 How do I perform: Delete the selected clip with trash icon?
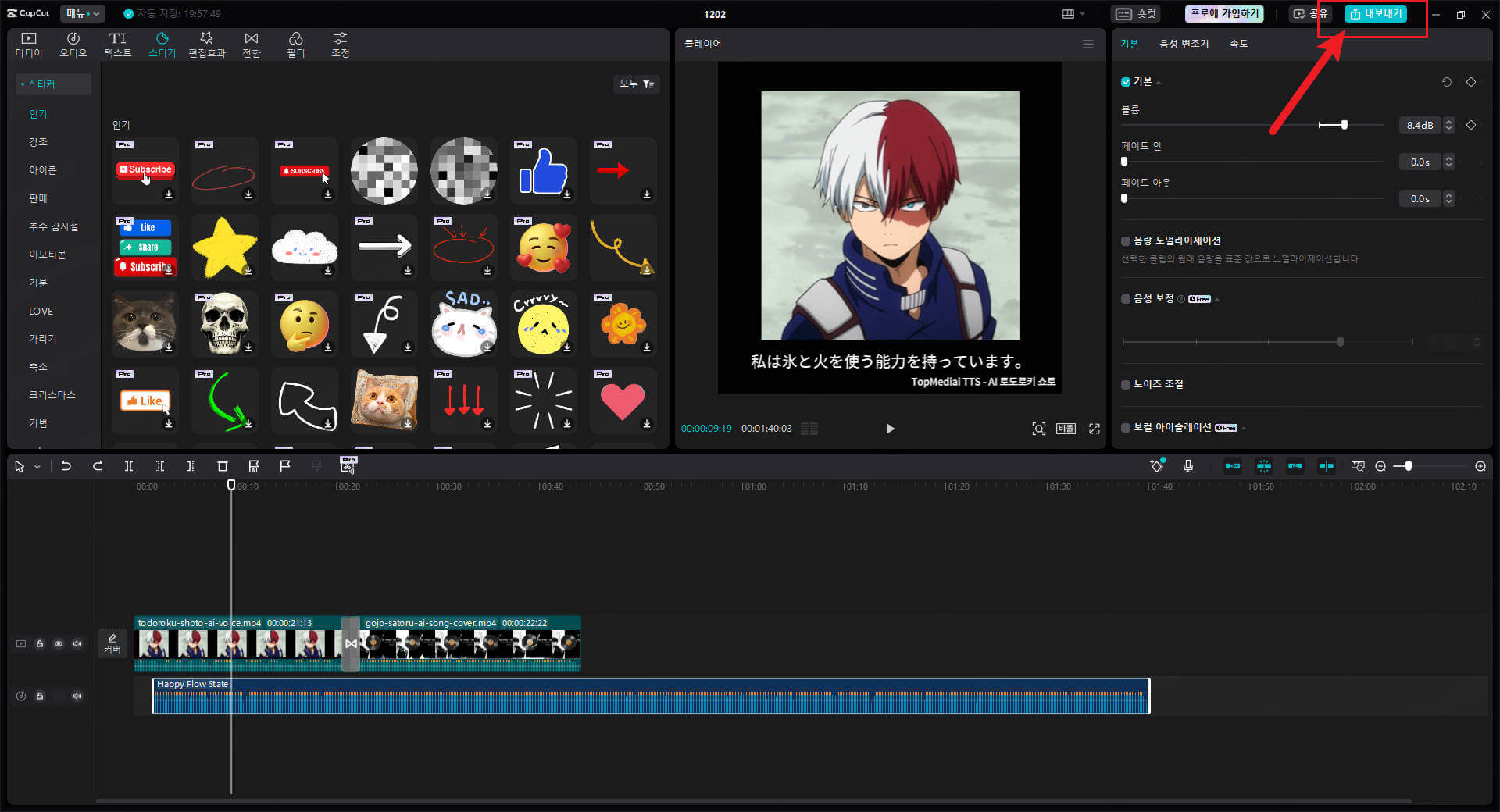click(223, 466)
